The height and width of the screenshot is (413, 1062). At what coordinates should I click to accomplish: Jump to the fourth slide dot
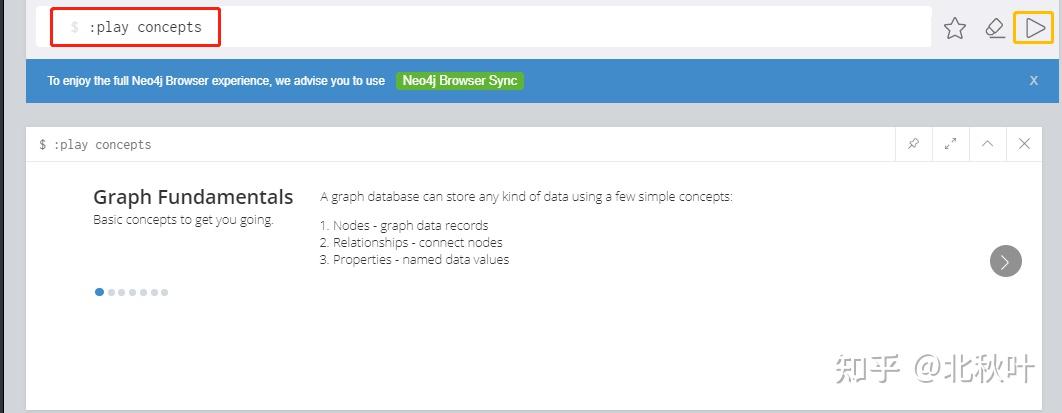click(x=132, y=292)
